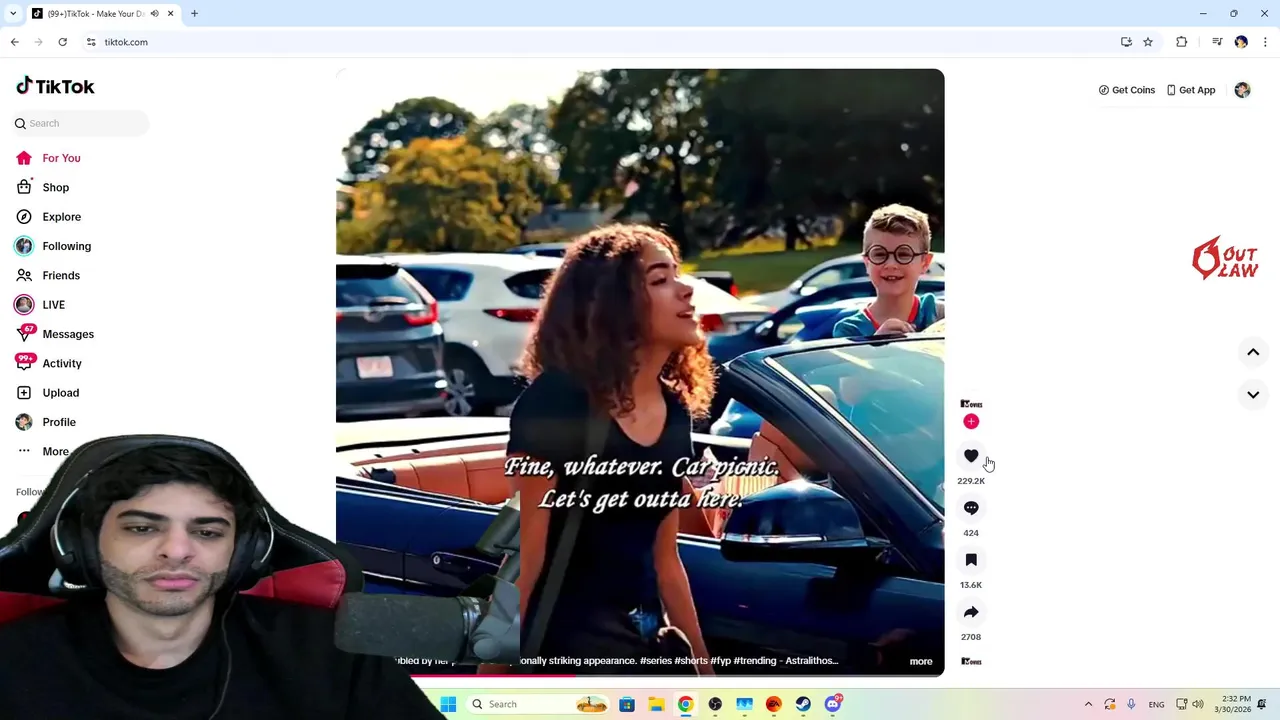
Task: Open Chrome from the taskbar
Action: click(x=685, y=704)
